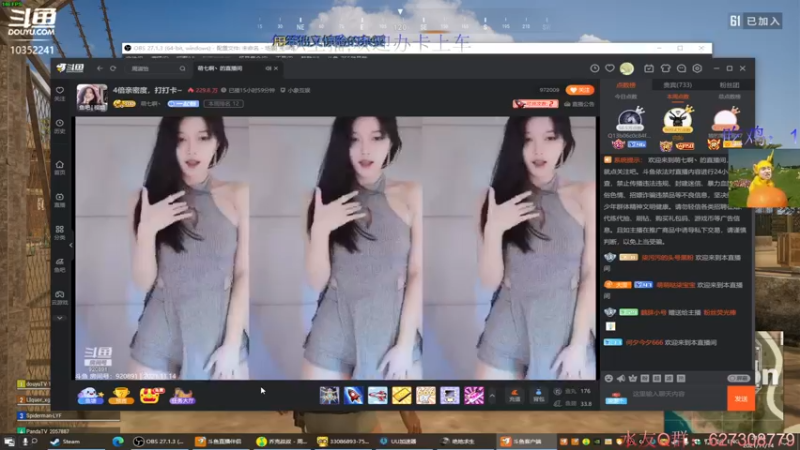
Task: Click the orange Send button
Action: coord(741,398)
